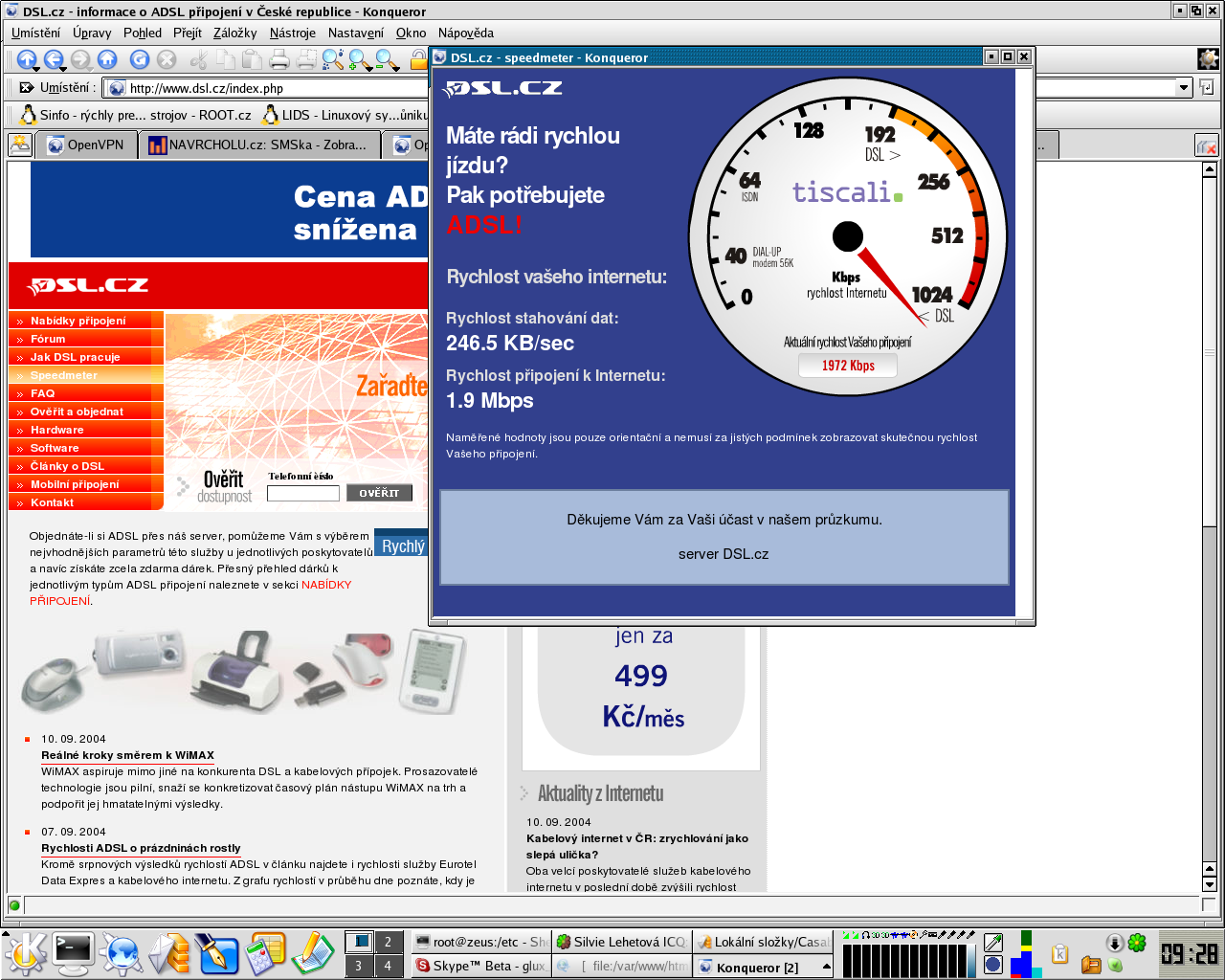Open Sinfo ROOT.cz bookmark in bookmarks bar
The image size is (1225, 980).
coord(137,115)
